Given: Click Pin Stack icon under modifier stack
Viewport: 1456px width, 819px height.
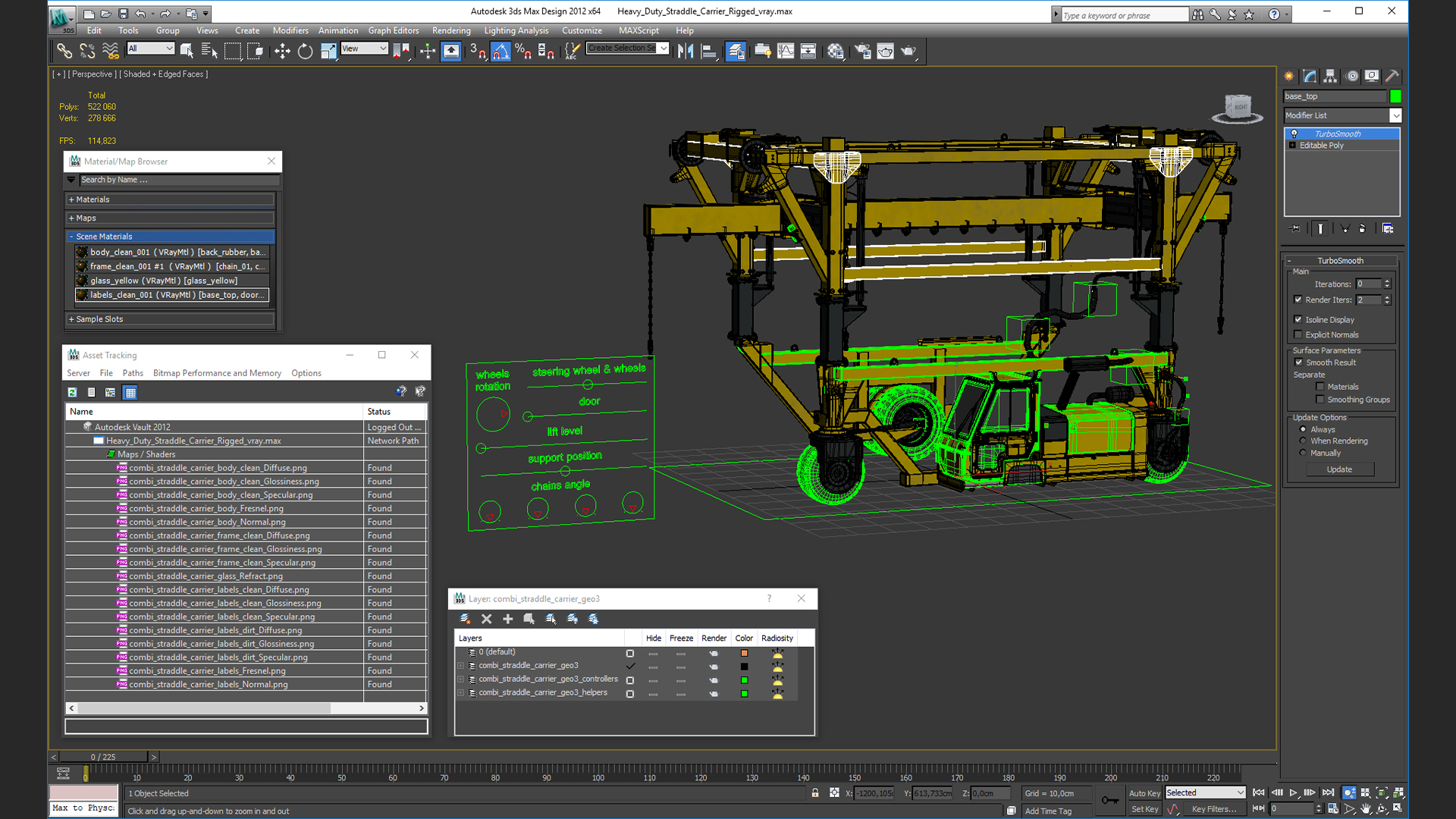Looking at the screenshot, I should click(x=1295, y=228).
